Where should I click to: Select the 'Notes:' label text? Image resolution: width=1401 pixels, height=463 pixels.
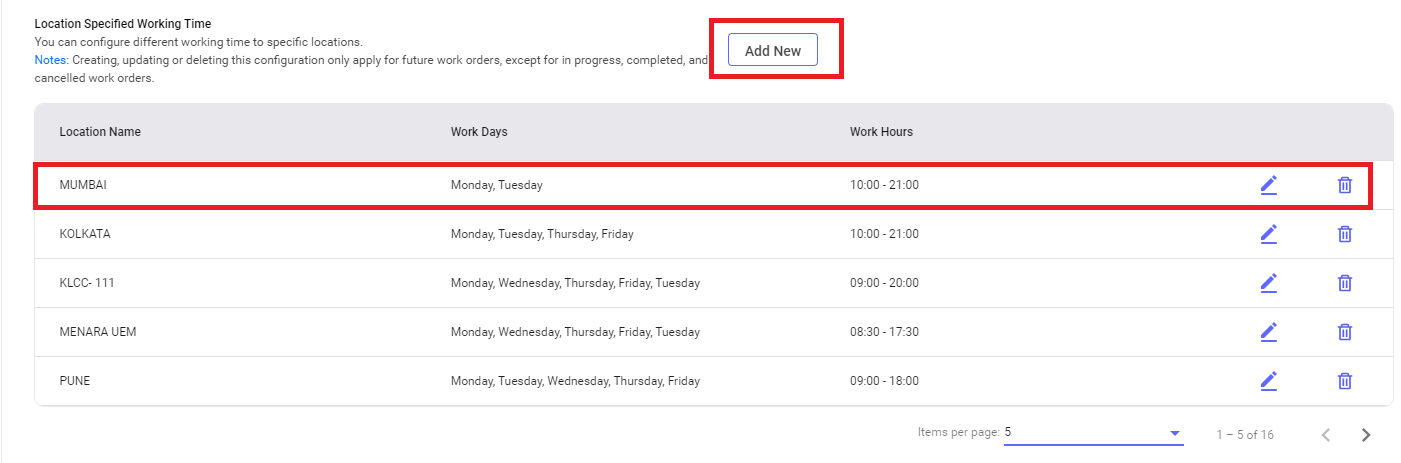pos(51,60)
